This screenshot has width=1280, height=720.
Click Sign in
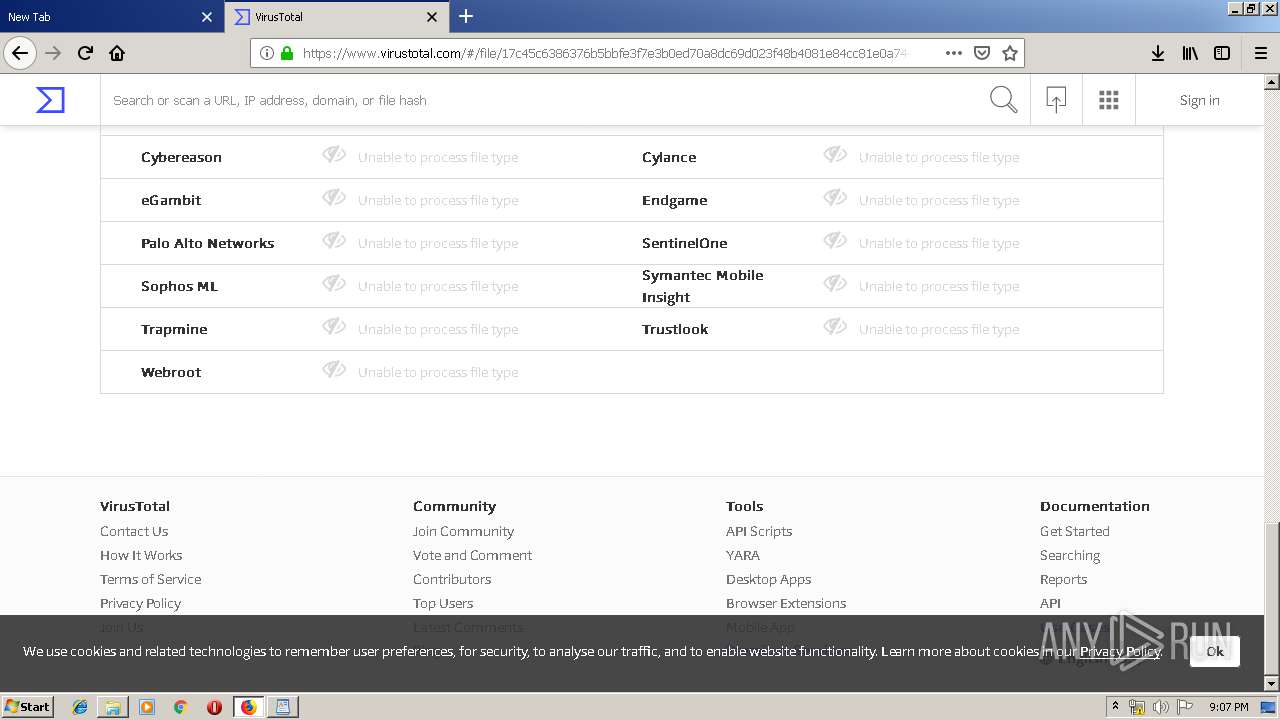click(x=1199, y=100)
